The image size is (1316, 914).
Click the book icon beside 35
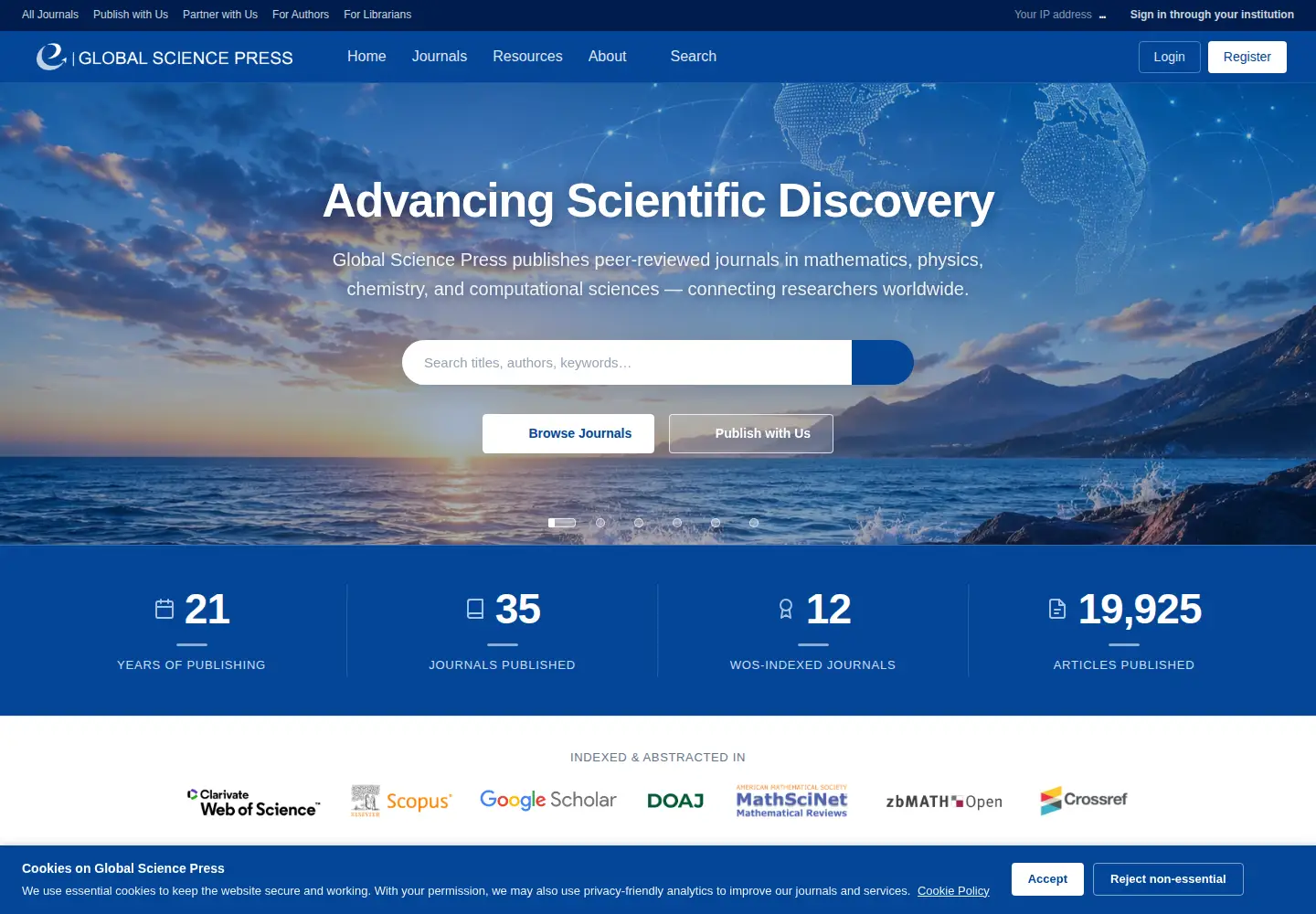coord(475,609)
